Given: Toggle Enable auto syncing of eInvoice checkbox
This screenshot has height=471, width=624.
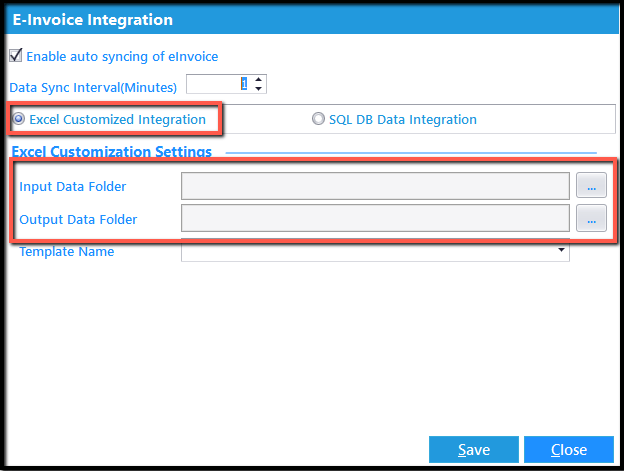Looking at the screenshot, I should pos(16,55).
